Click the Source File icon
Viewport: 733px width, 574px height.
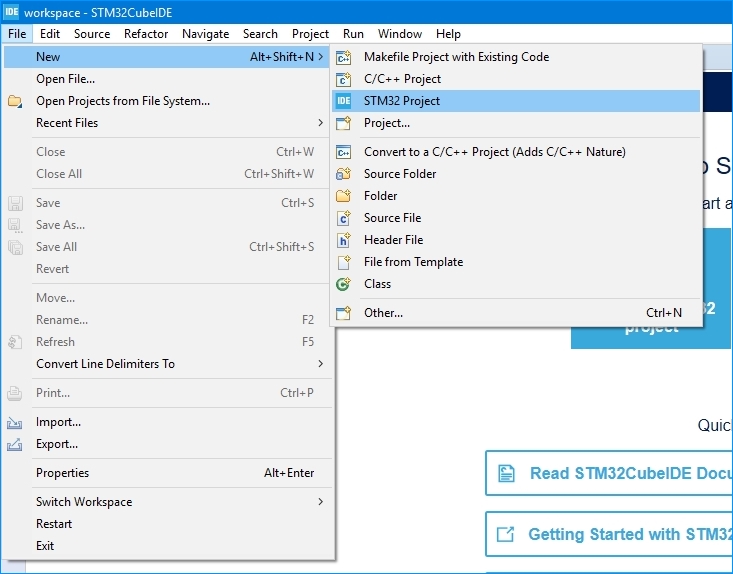click(344, 218)
